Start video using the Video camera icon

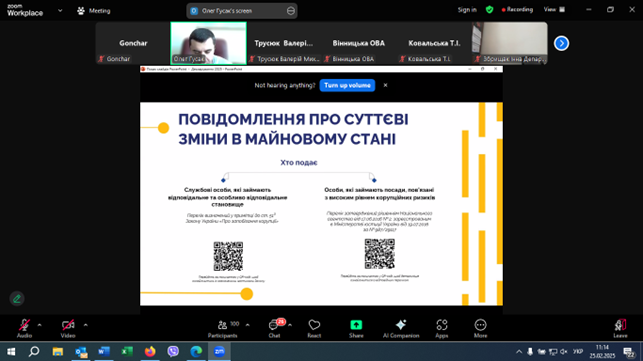pyautogui.click(x=68, y=328)
